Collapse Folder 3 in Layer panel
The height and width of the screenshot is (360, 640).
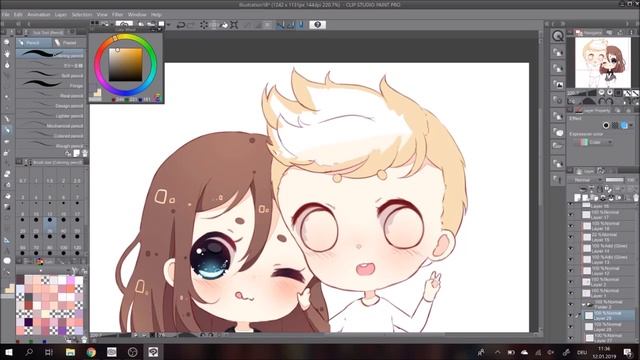pyautogui.click(x=583, y=304)
